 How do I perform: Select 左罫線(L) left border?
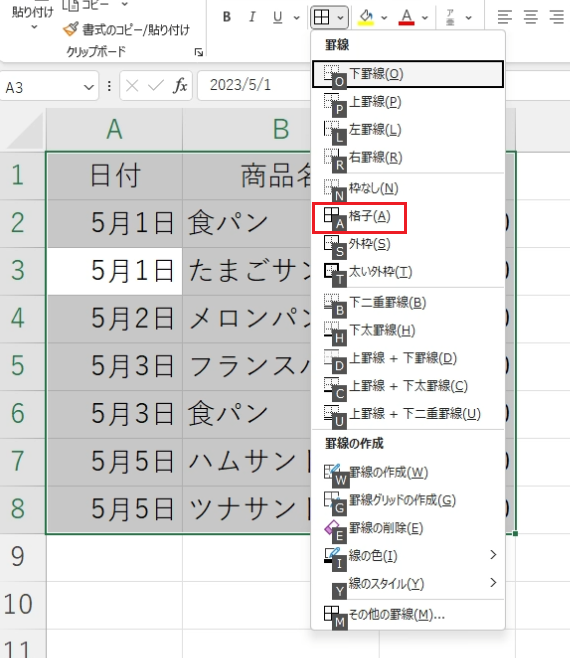408,130
